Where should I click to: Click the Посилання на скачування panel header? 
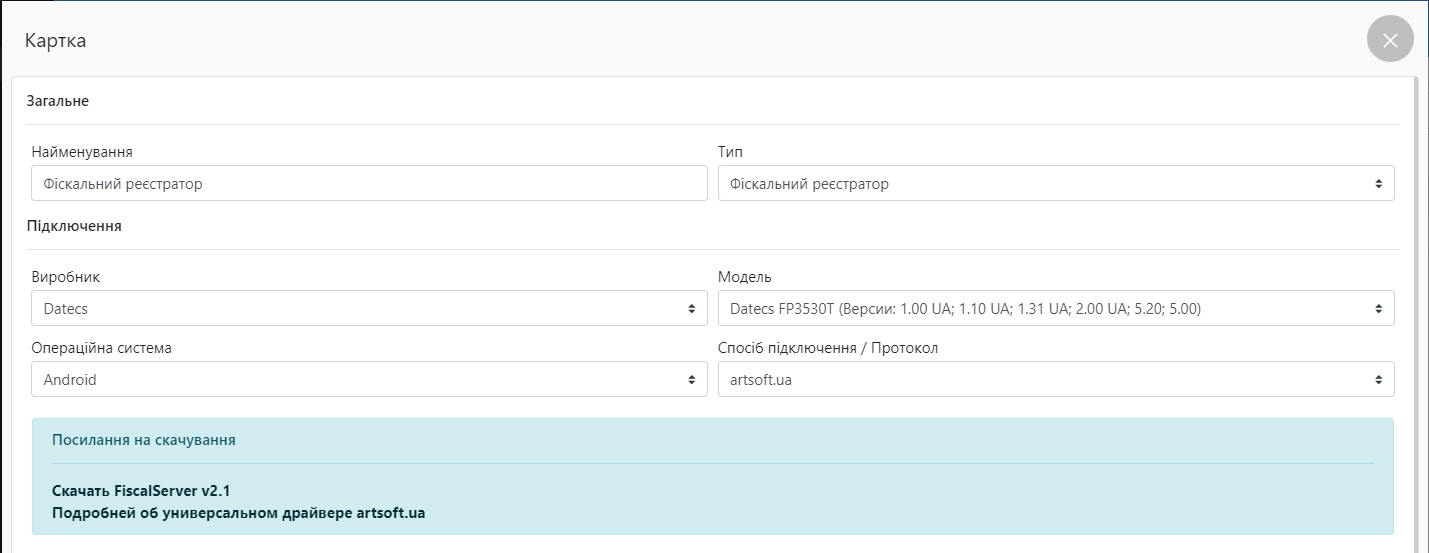144,440
